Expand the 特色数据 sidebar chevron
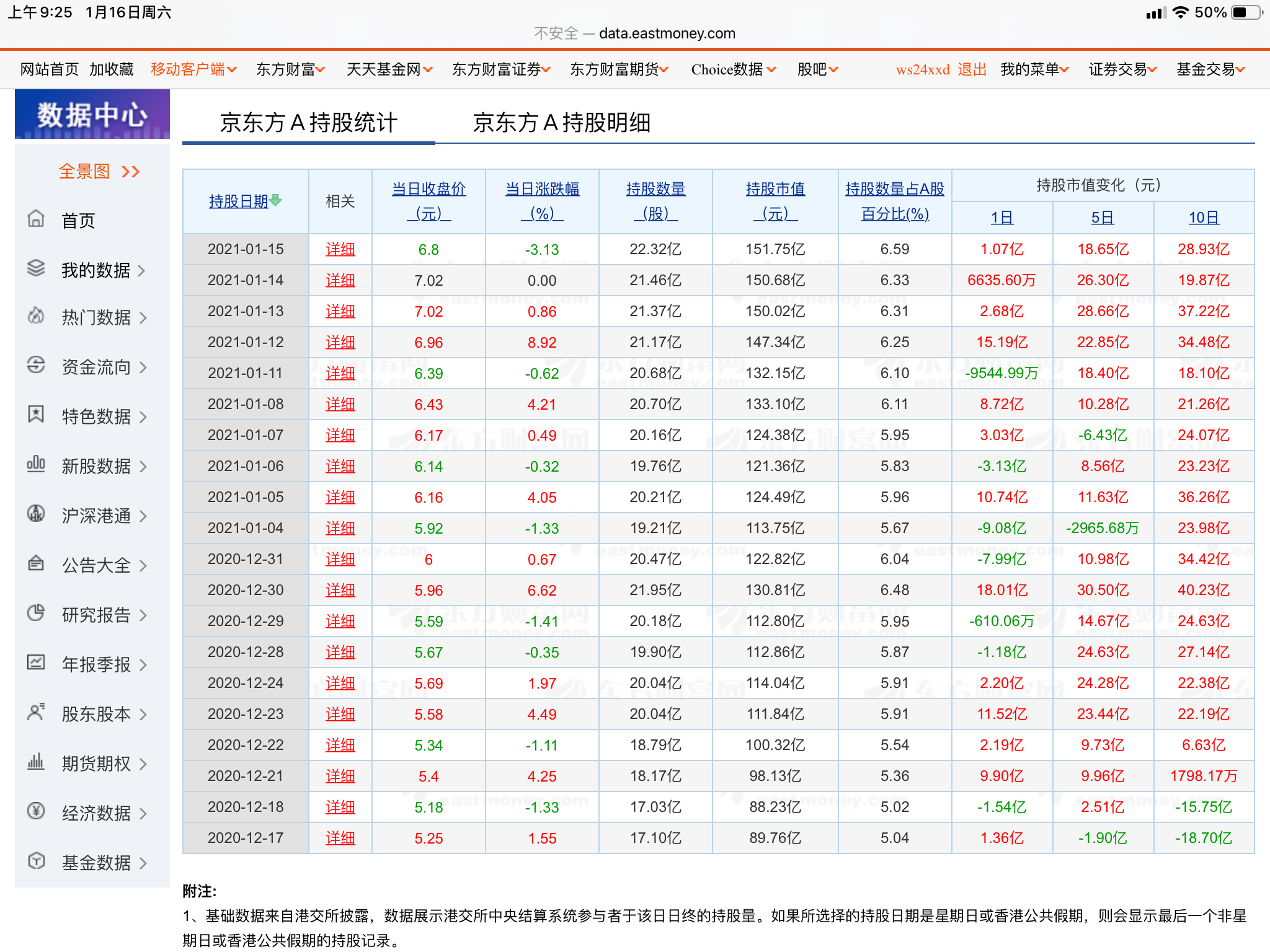 pyautogui.click(x=143, y=417)
